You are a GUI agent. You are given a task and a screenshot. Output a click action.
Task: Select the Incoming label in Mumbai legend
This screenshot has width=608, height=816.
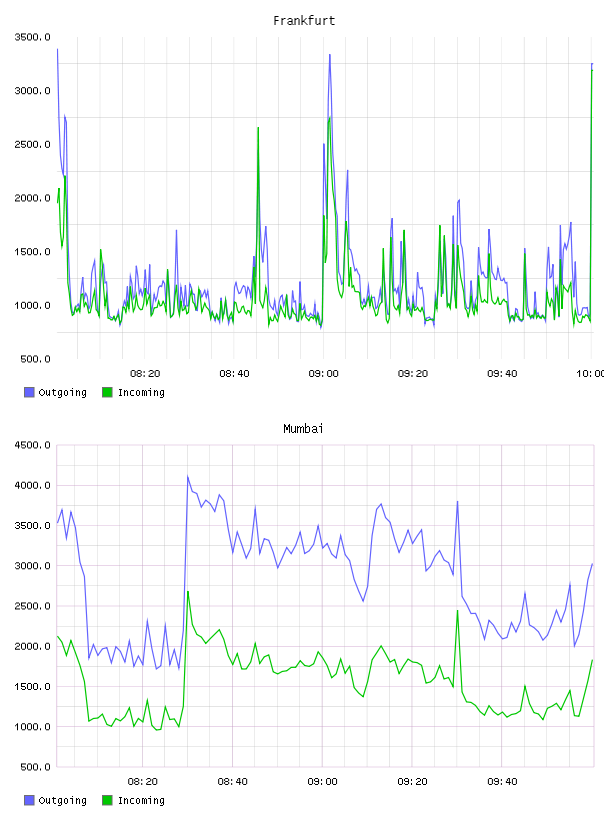[141, 800]
